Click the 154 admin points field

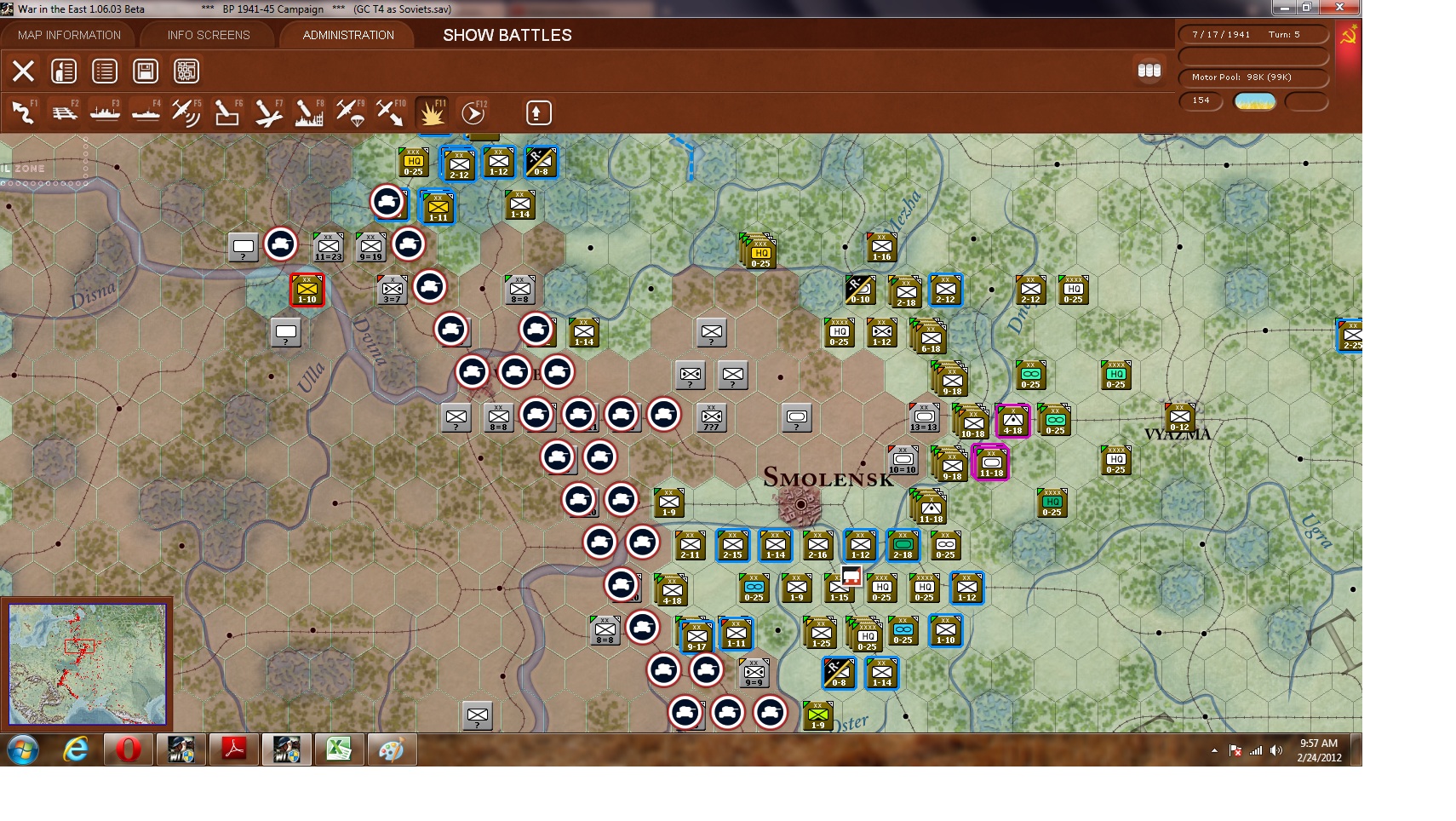[x=1201, y=100]
